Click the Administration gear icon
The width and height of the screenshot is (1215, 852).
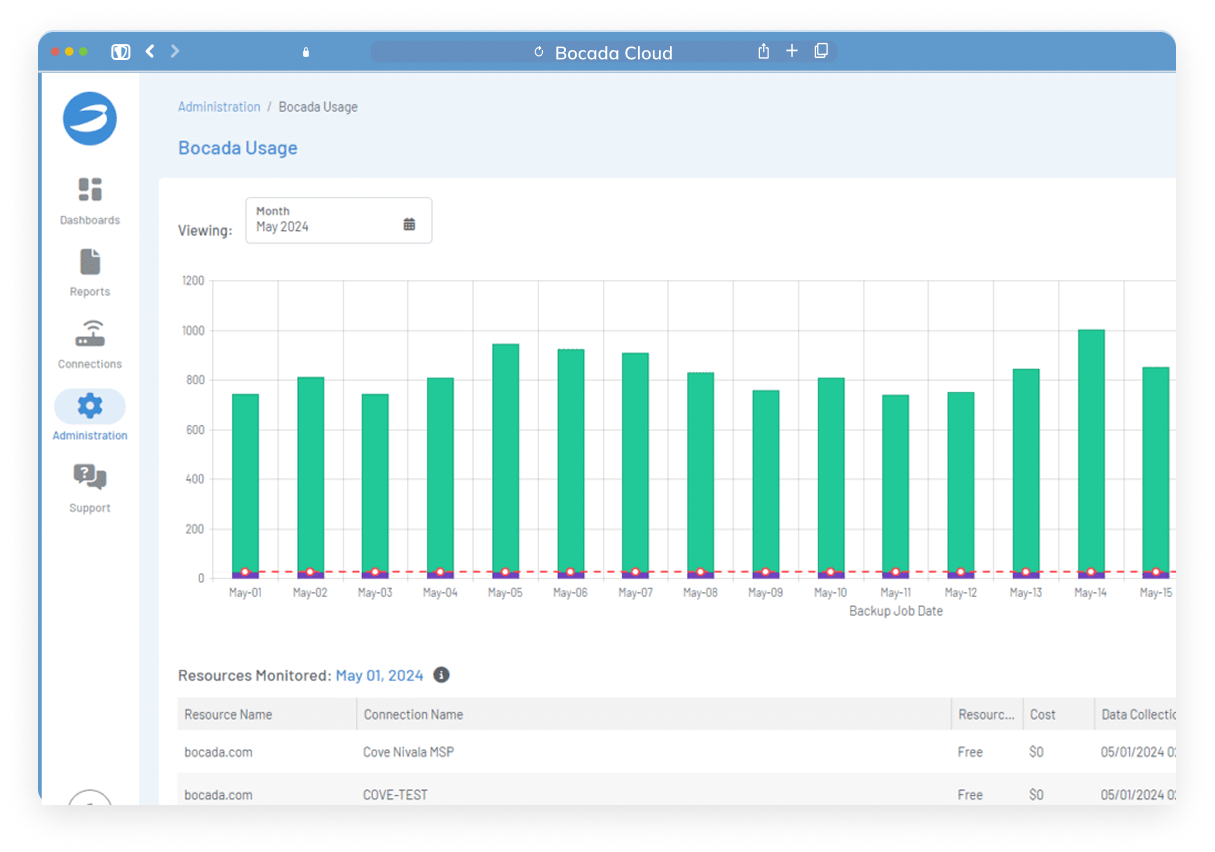point(89,405)
